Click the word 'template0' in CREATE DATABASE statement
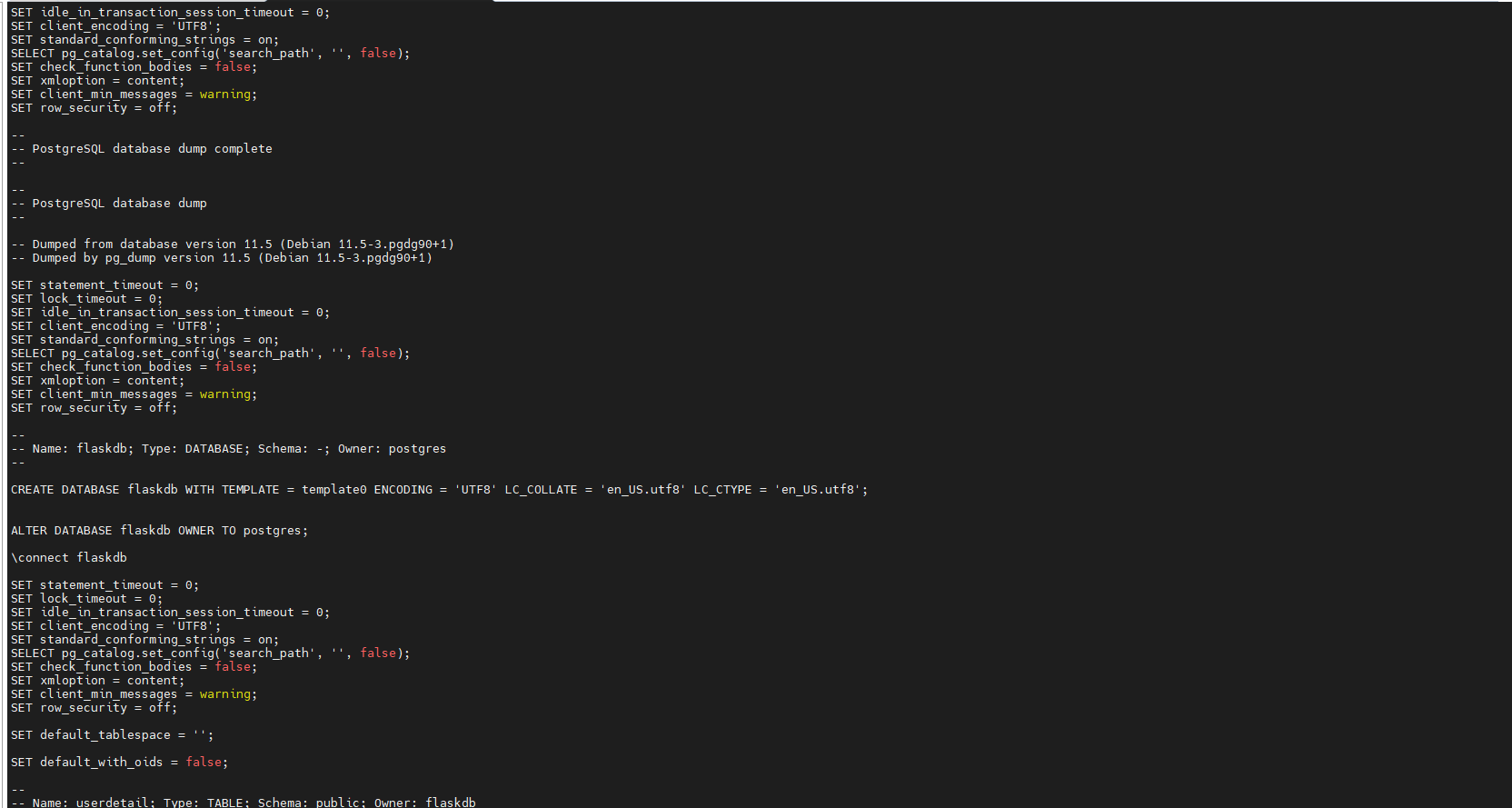 click(x=334, y=490)
